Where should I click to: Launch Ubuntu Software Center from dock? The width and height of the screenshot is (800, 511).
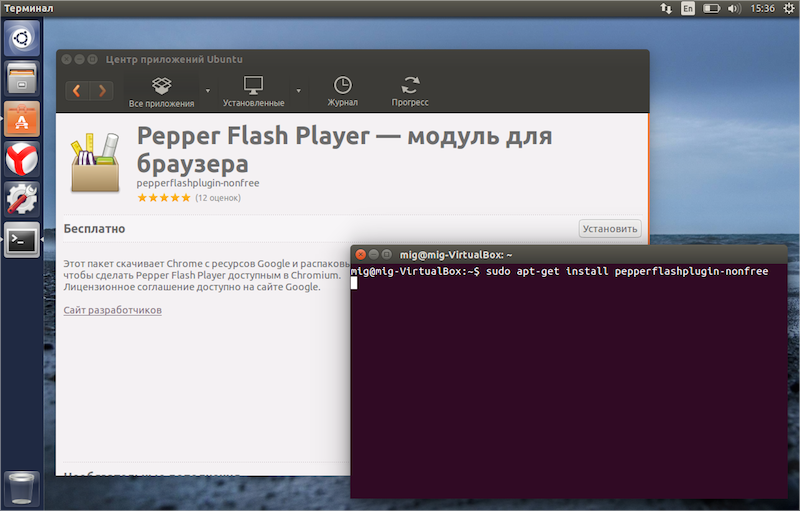[x=22, y=119]
